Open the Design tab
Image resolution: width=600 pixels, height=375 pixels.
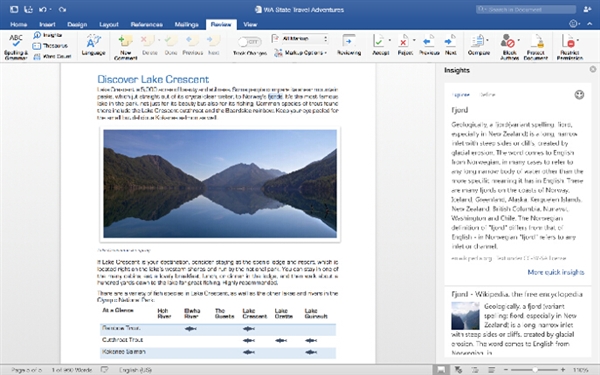[77, 24]
